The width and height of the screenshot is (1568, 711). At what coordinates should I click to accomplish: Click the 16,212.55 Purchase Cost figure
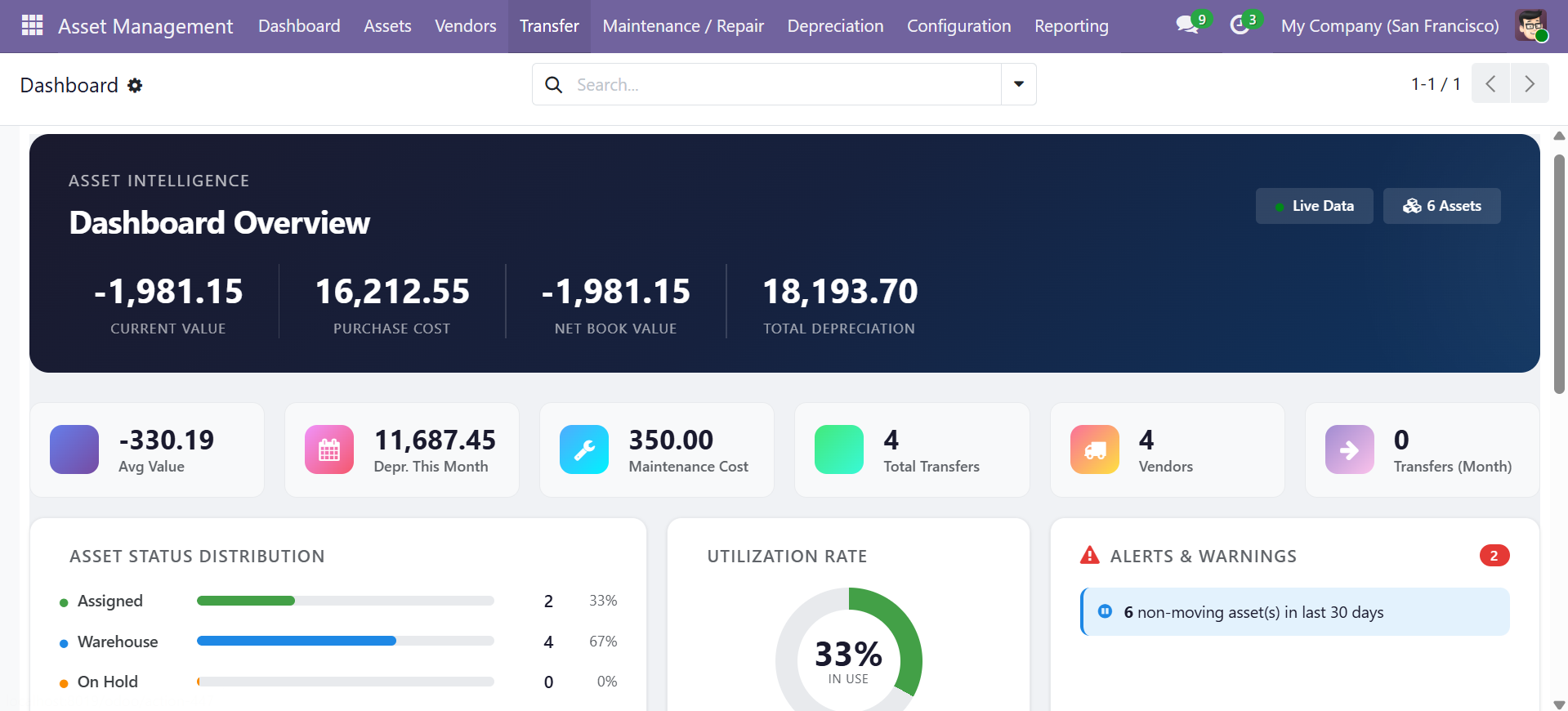click(x=392, y=292)
